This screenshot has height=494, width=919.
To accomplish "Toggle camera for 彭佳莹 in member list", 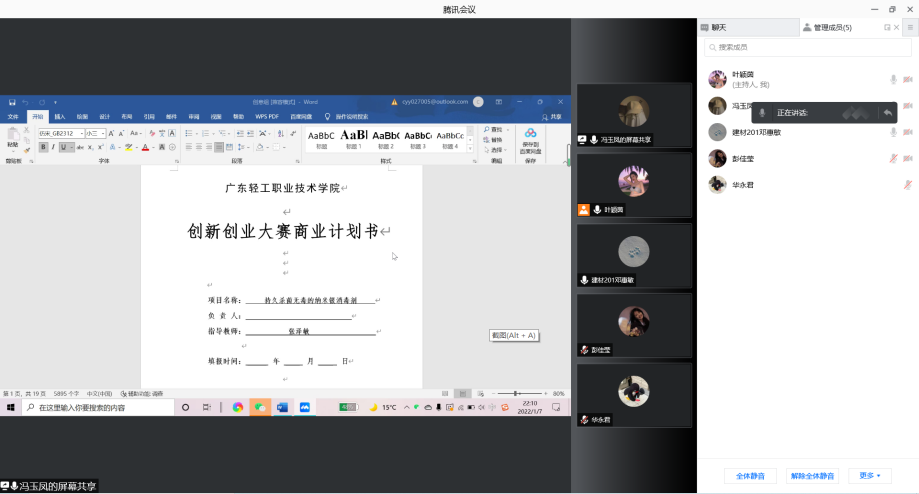I will tap(908, 158).
